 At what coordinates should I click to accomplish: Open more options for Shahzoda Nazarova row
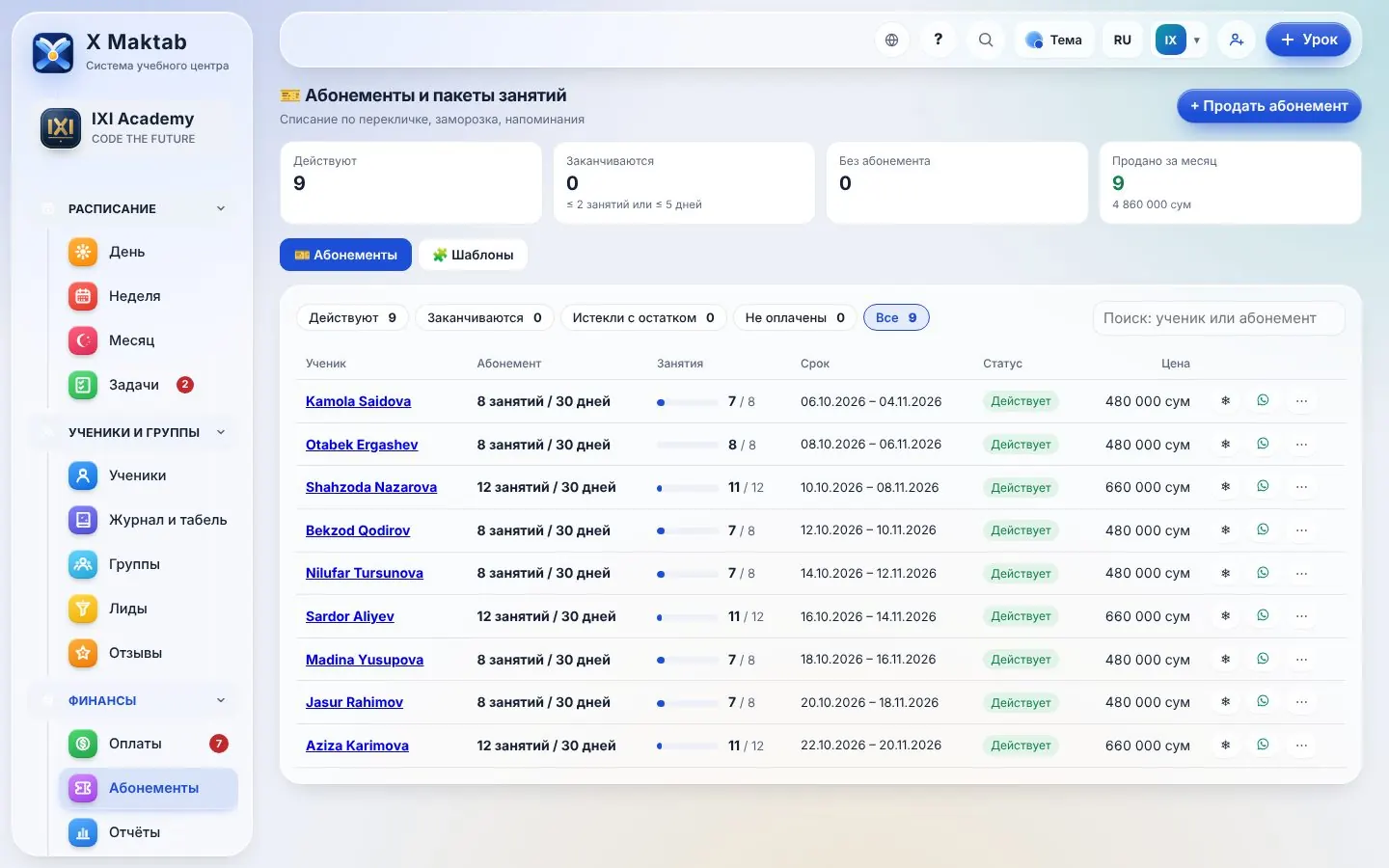(x=1301, y=487)
